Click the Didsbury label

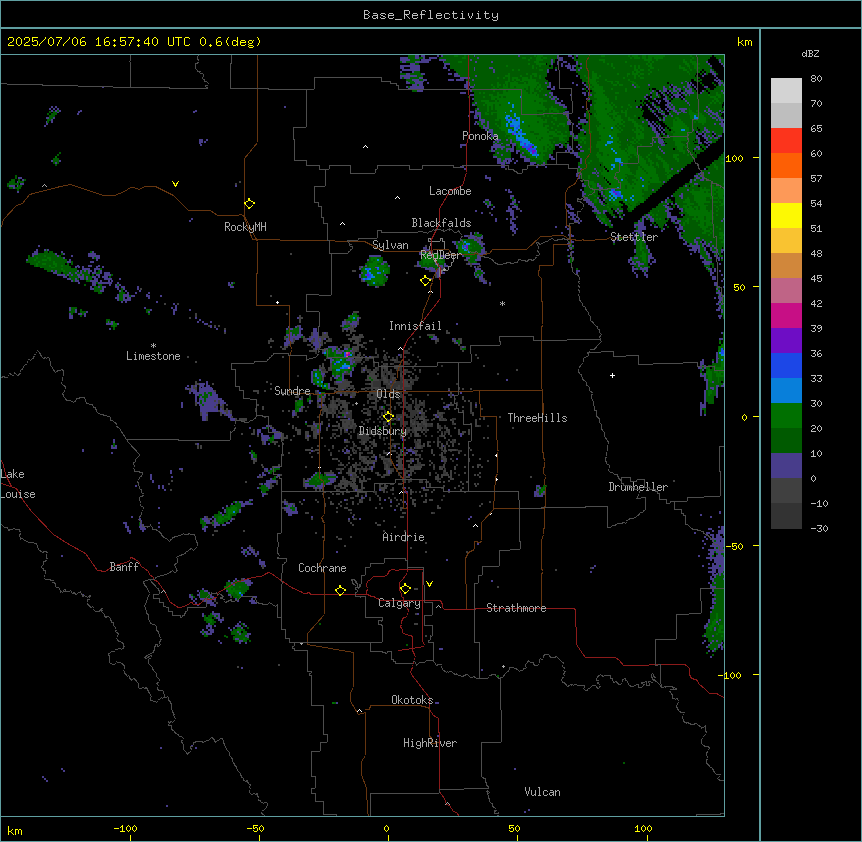[x=383, y=431]
